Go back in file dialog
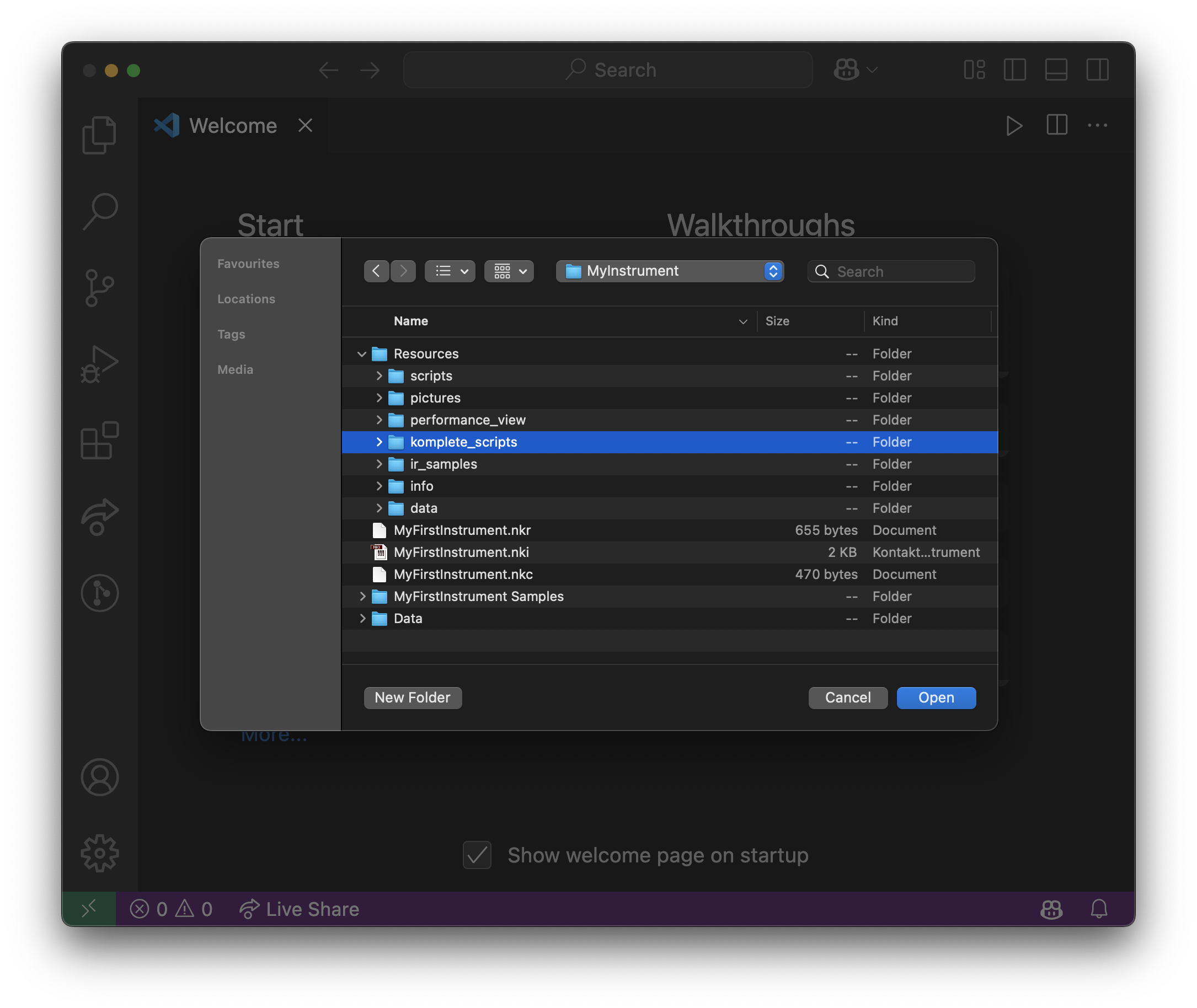The image size is (1197, 1008). click(376, 271)
